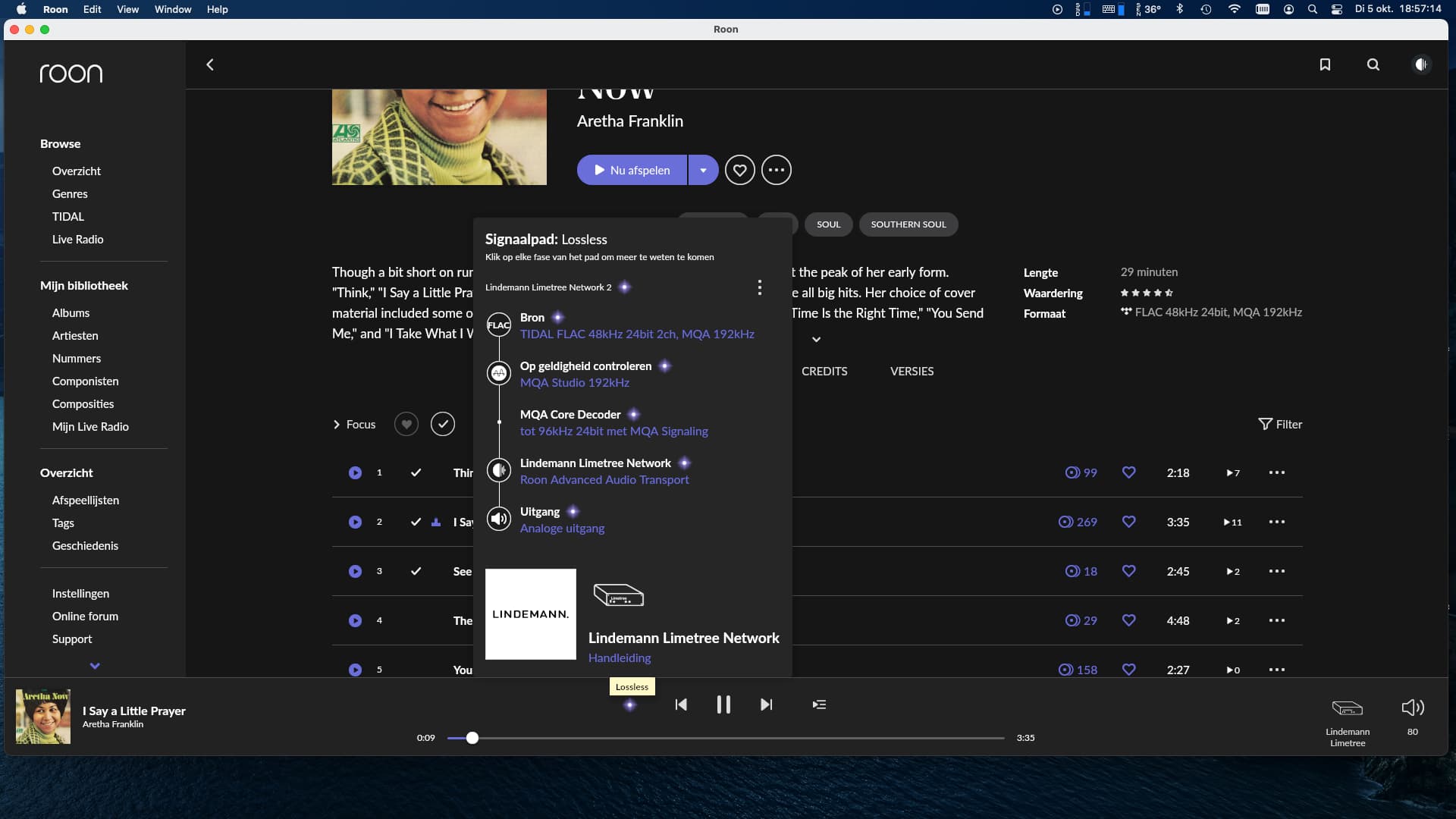This screenshot has height=819, width=1456.
Task: Open search with the magnifier icon
Action: point(1373,64)
